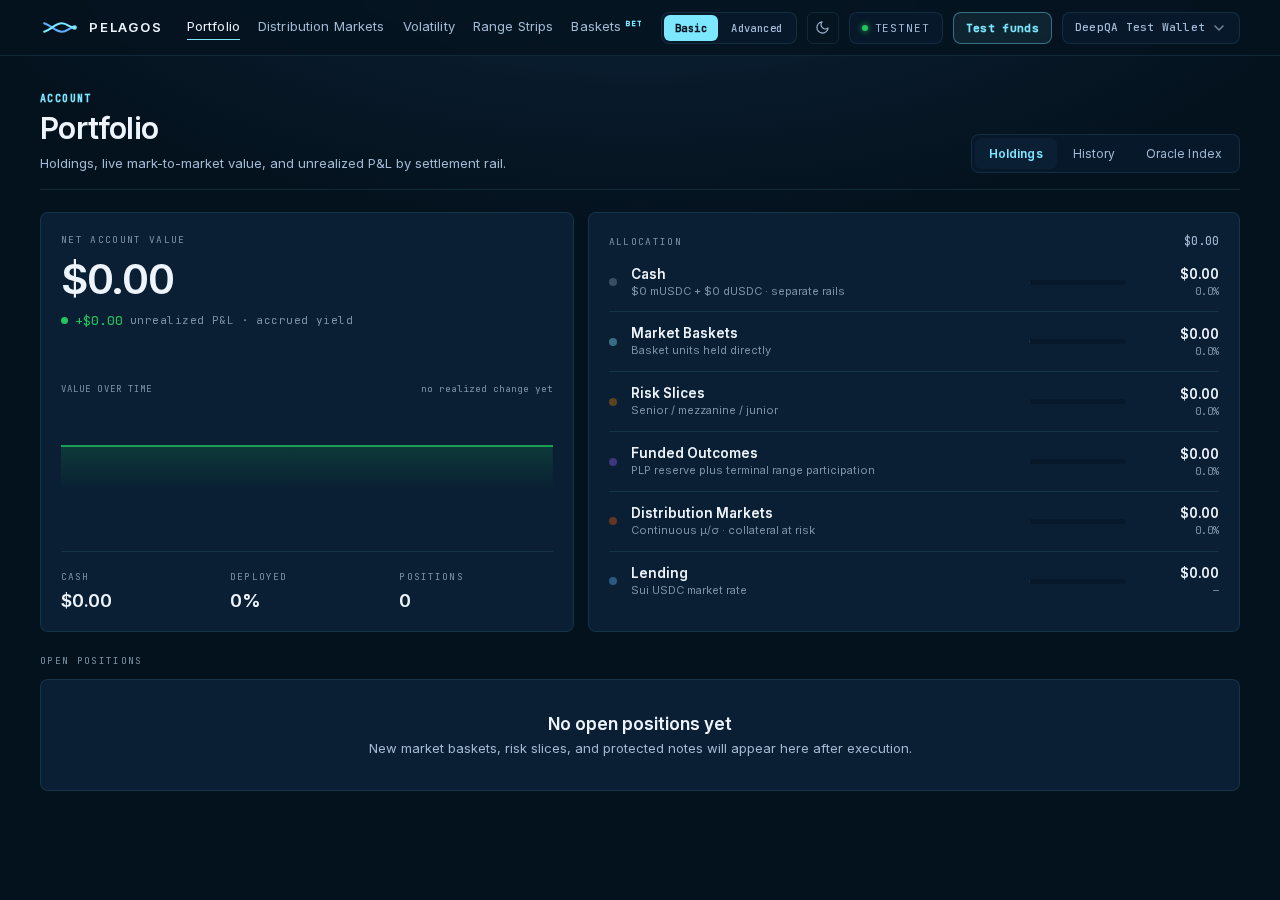Navigate to Range Strips
The height and width of the screenshot is (900, 1280).
[x=513, y=27]
